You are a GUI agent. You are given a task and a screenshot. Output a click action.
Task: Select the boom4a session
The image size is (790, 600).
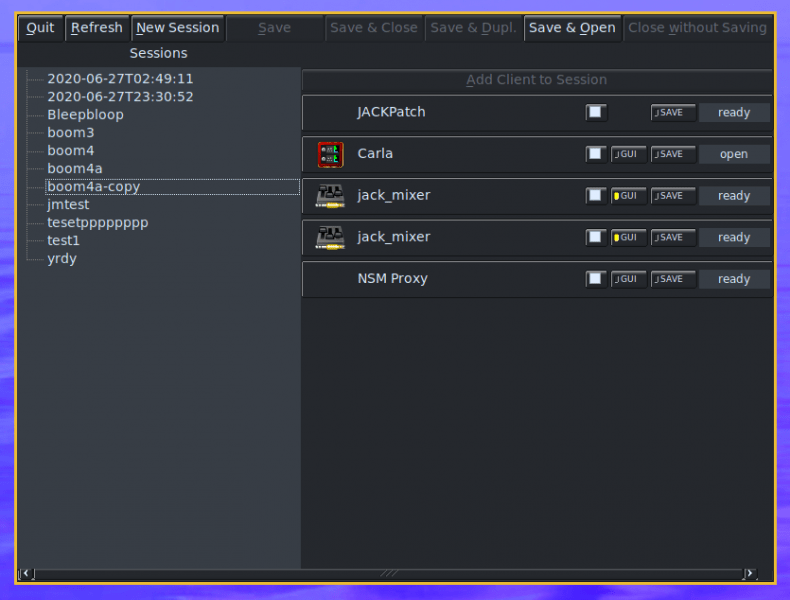(x=75, y=169)
